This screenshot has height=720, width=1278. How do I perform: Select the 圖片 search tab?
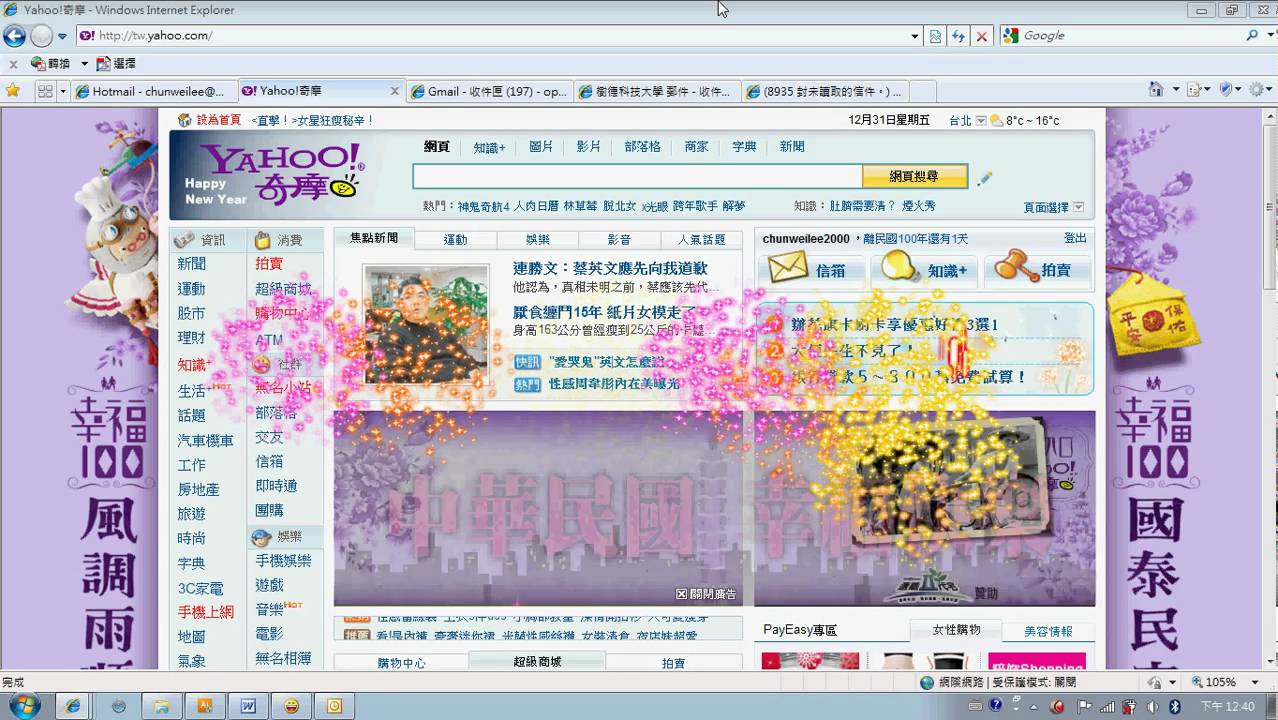tap(541, 146)
